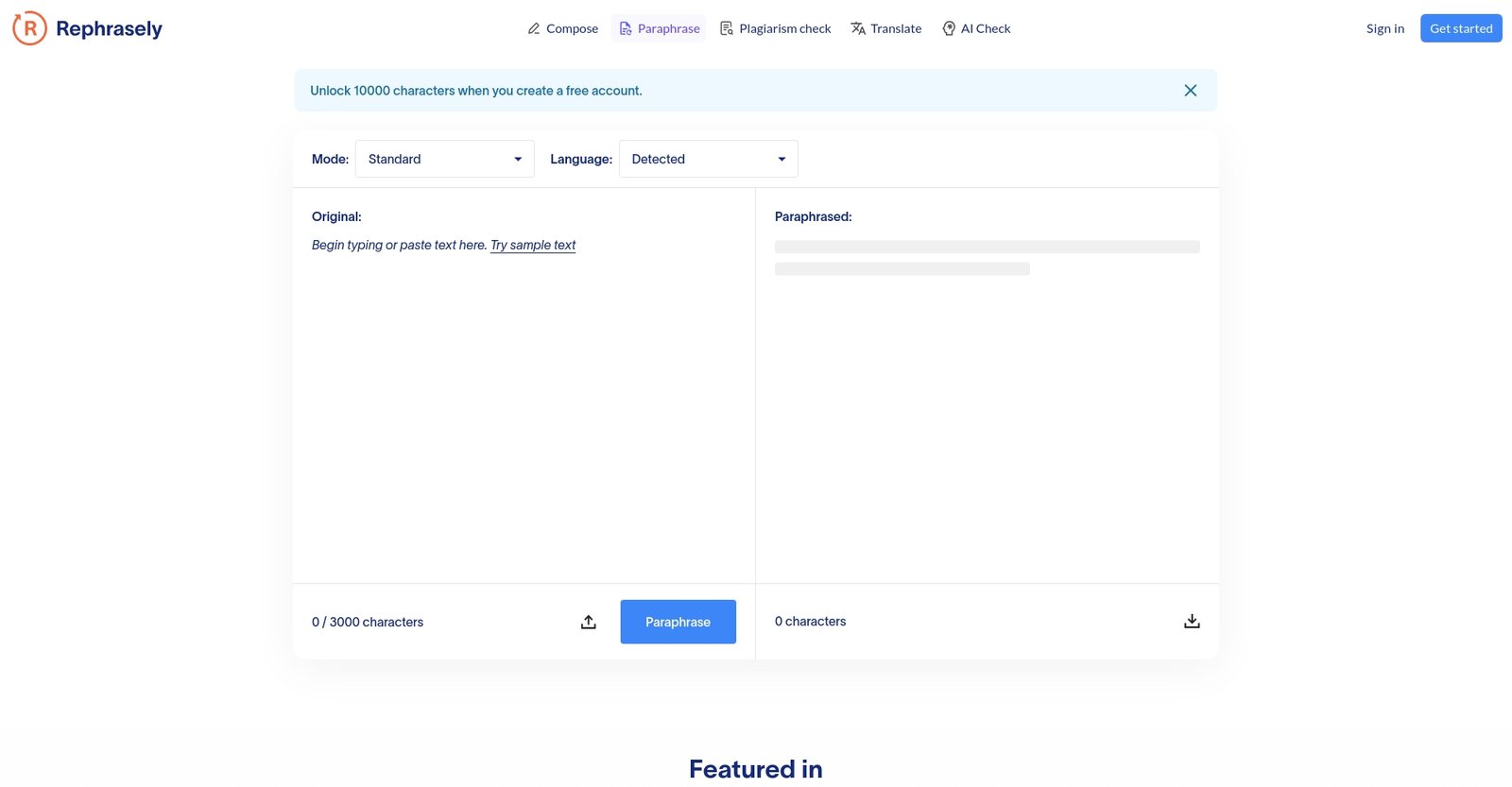Open the Mode dropdown set to Standard
This screenshot has width=1512, height=787.
[x=445, y=159]
